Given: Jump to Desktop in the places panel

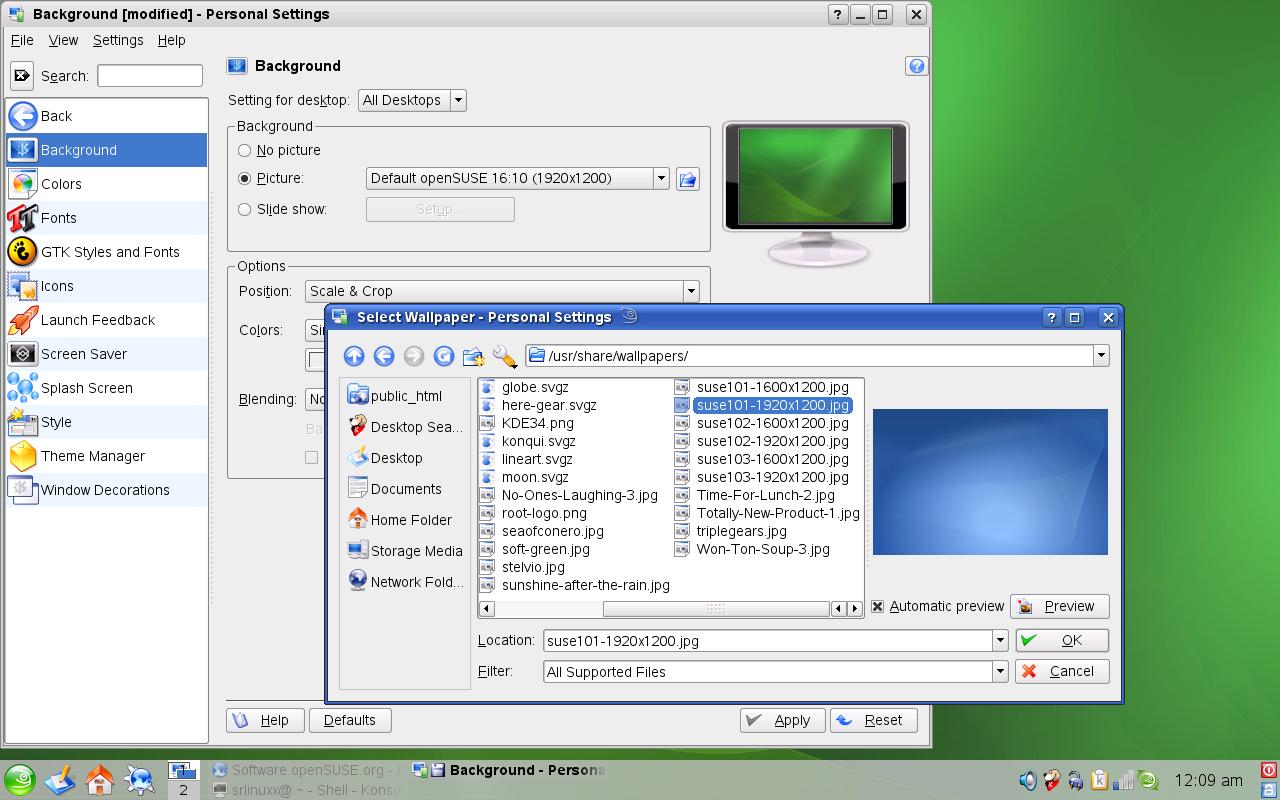Looking at the screenshot, I should 385,458.
